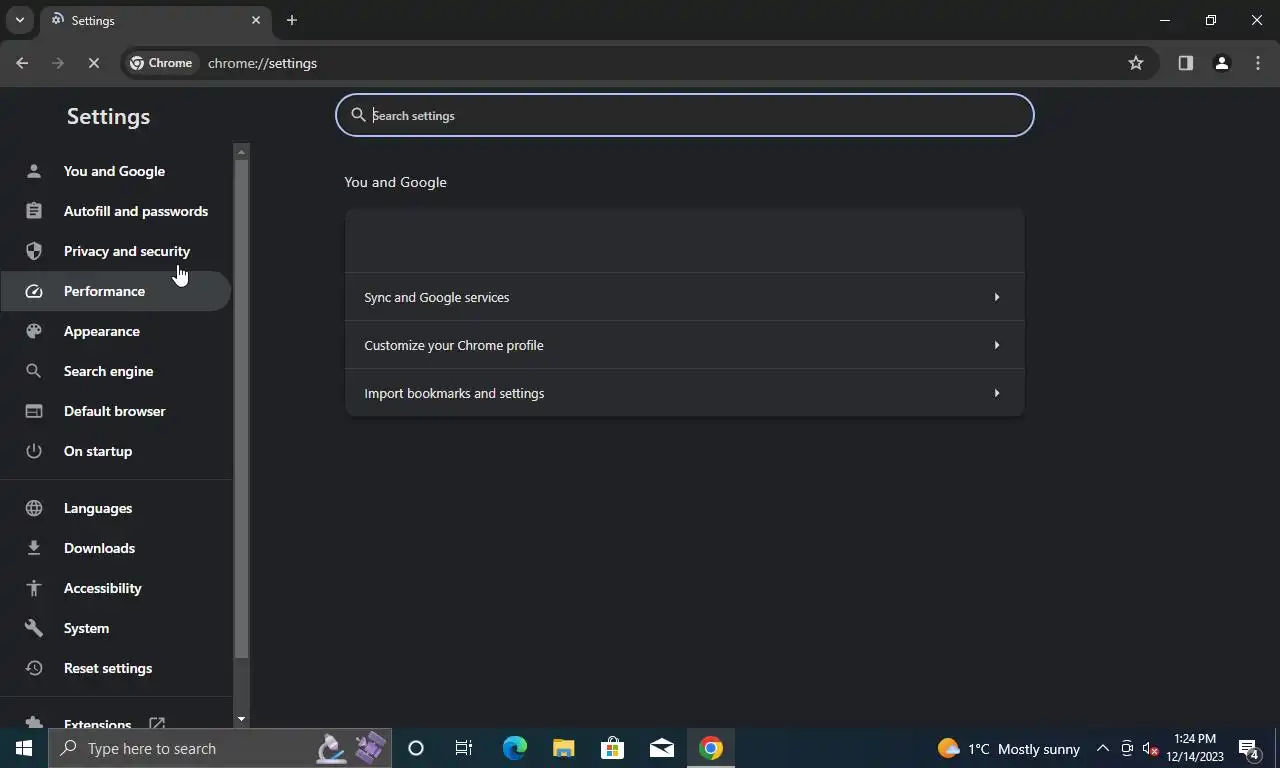Expand Sync and Google services

685,297
